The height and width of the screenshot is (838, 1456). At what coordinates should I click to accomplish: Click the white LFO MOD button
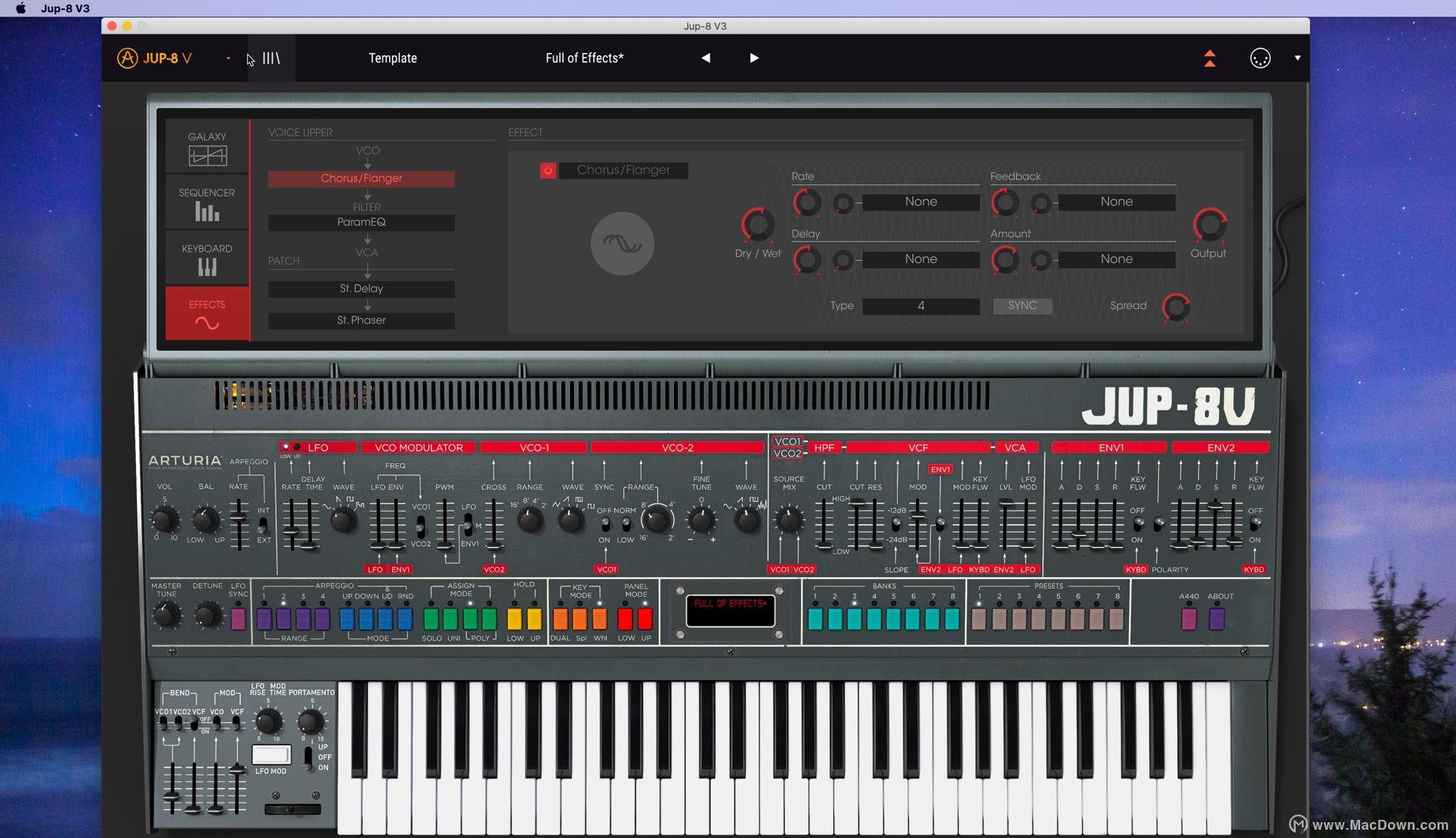pyautogui.click(x=271, y=754)
